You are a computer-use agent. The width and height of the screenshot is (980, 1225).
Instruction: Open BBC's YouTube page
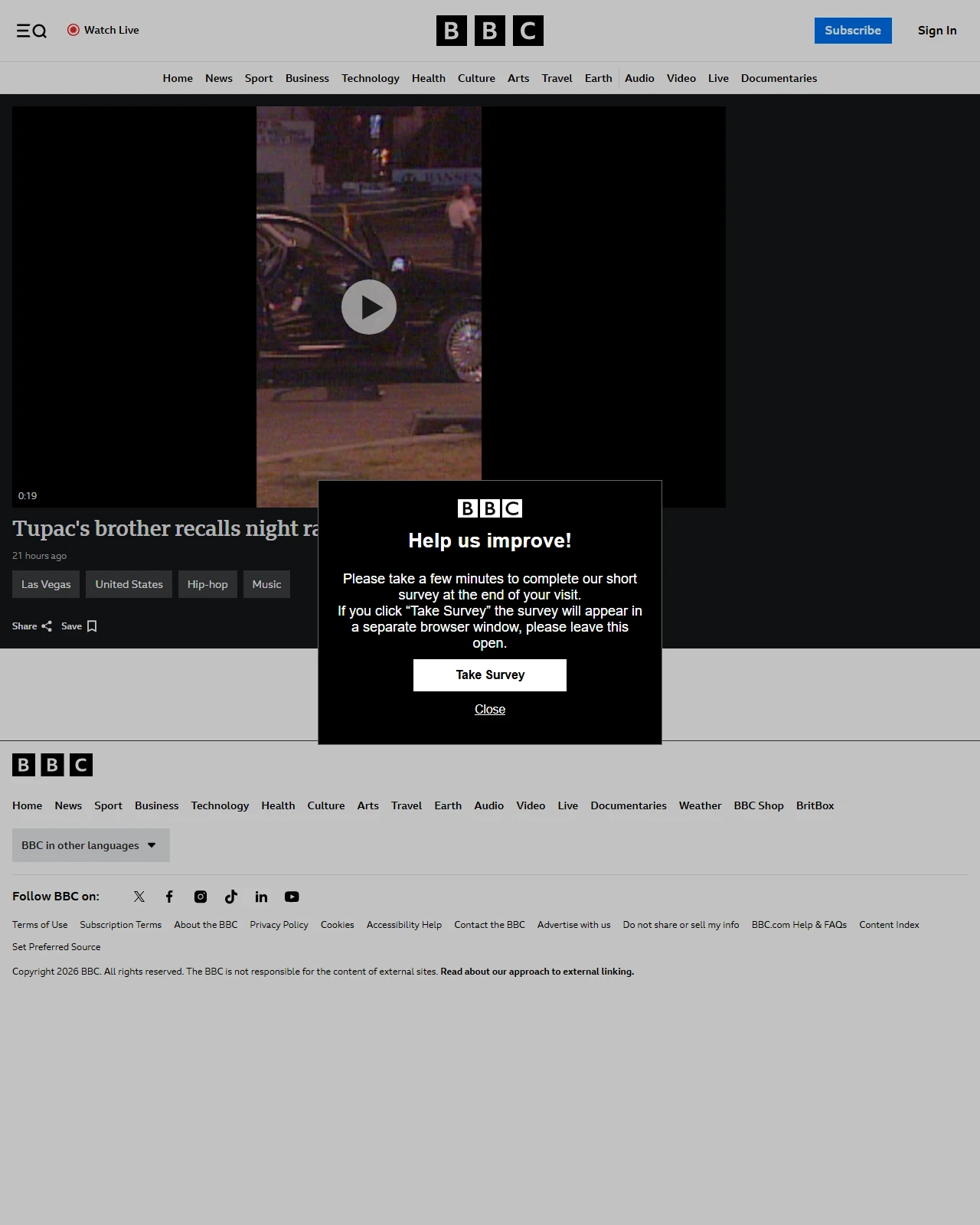tap(292, 897)
